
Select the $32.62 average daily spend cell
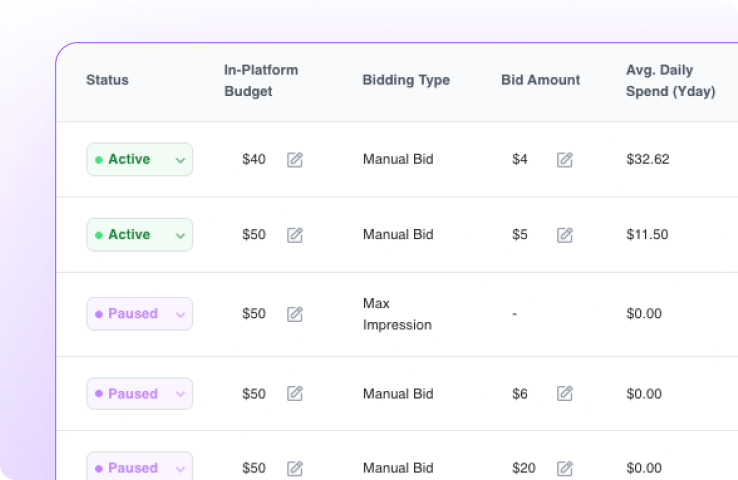648,160
